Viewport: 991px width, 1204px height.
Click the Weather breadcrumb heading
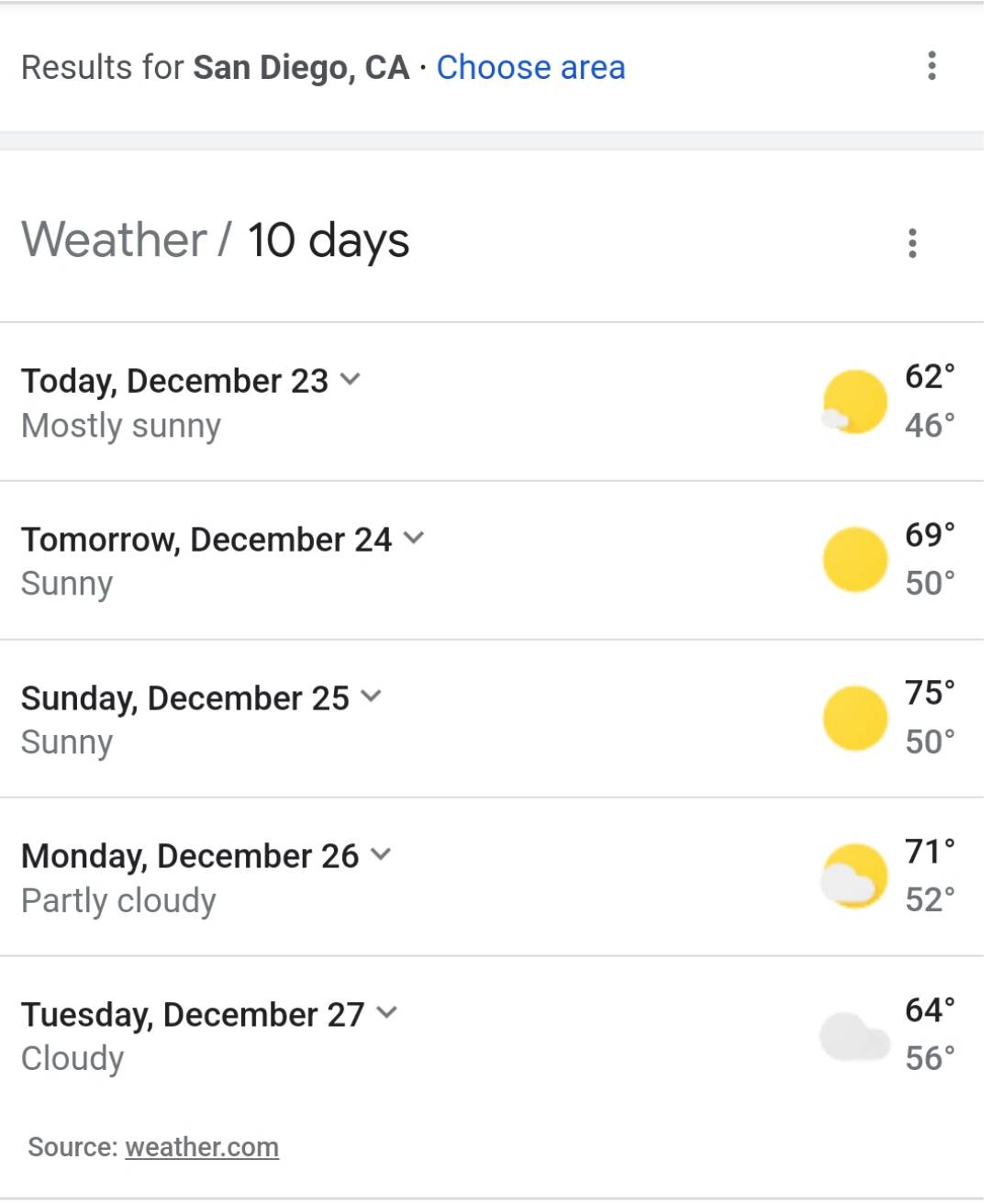[114, 240]
